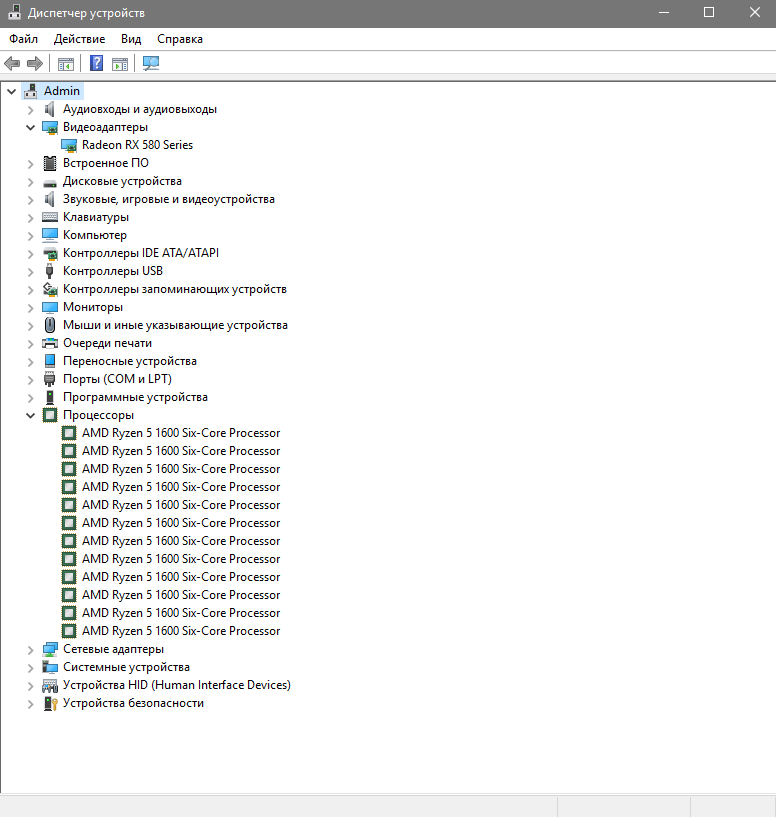Click the Мониторы monitor icon
Image resolution: width=776 pixels, height=817 pixels.
pos(50,307)
